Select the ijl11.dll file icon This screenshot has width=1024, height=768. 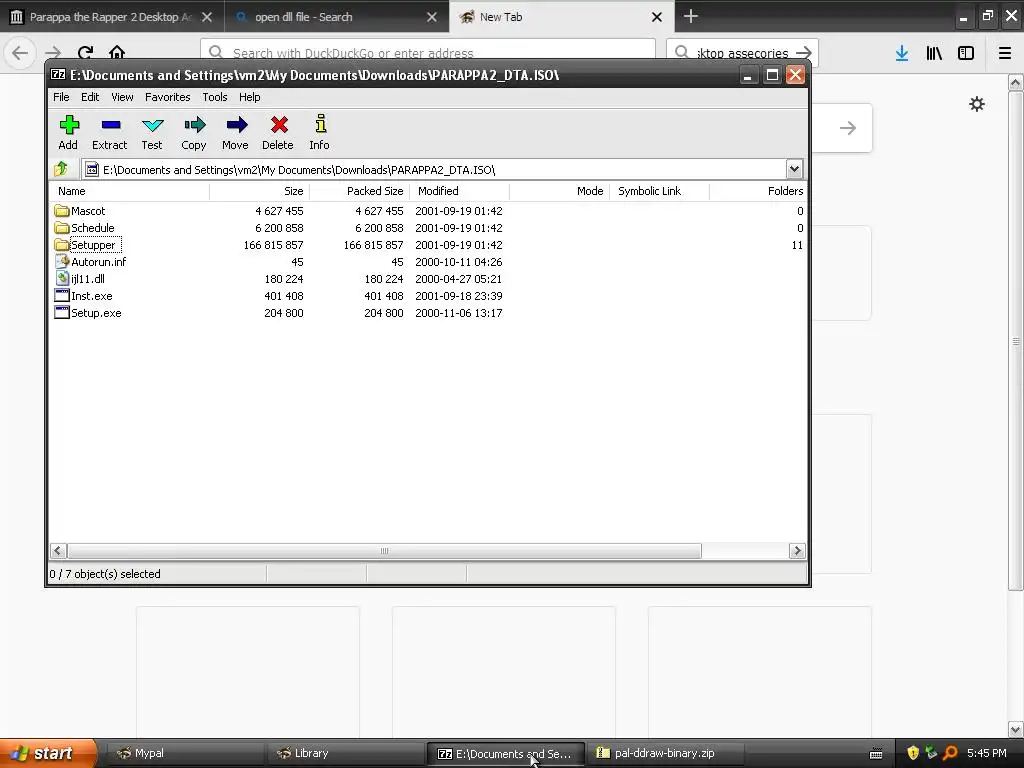[62, 279]
